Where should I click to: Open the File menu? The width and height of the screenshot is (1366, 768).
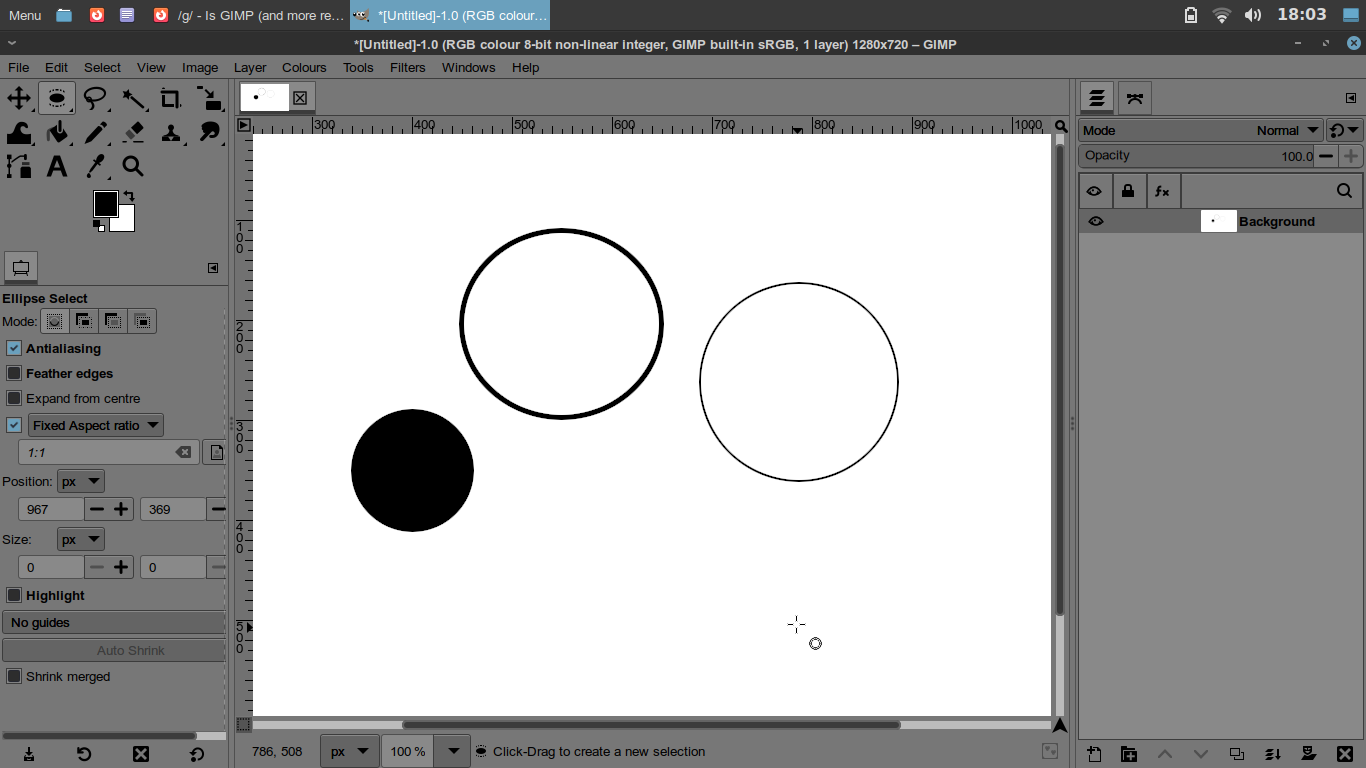click(18, 67)
